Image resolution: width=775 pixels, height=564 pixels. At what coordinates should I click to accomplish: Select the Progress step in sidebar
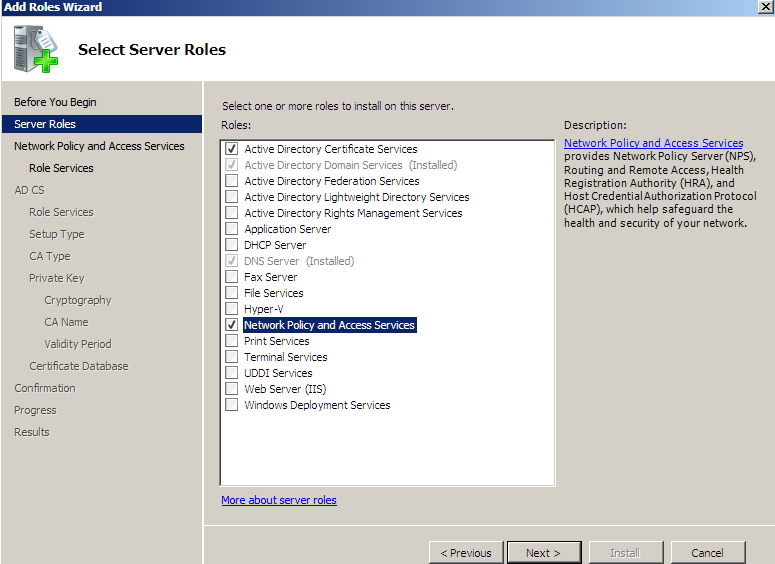pos(35,410)
